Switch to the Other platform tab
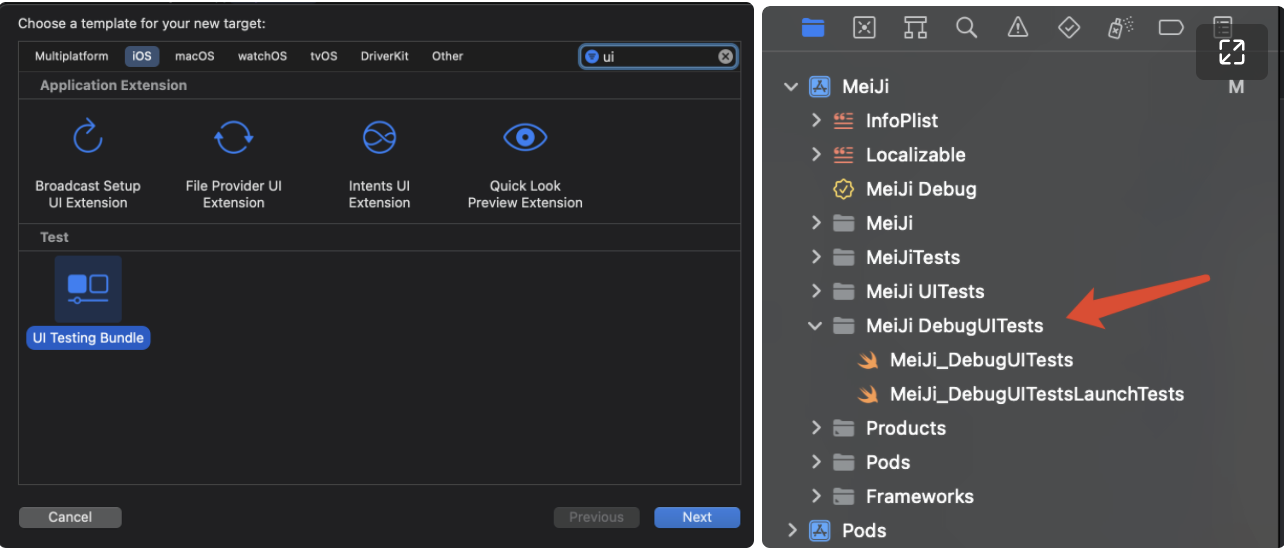The height and width of the screenshot is (552, 1284). pos(447,56)
